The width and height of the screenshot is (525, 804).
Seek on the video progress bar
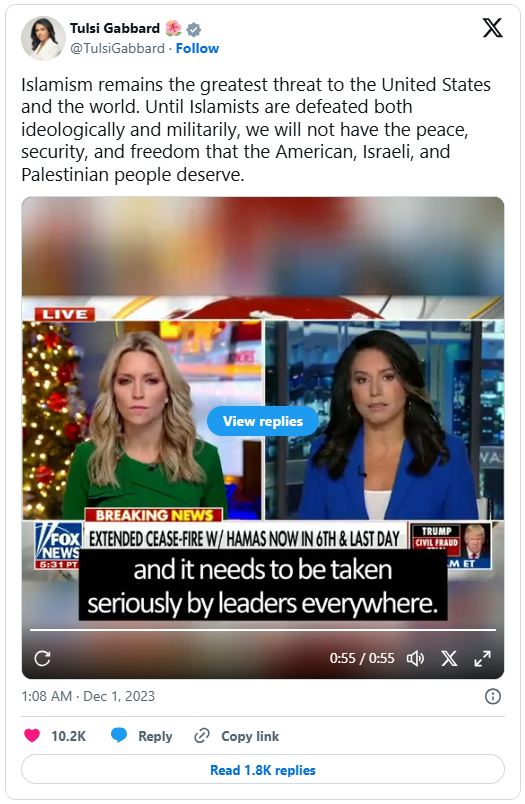(x=262, y=629)
